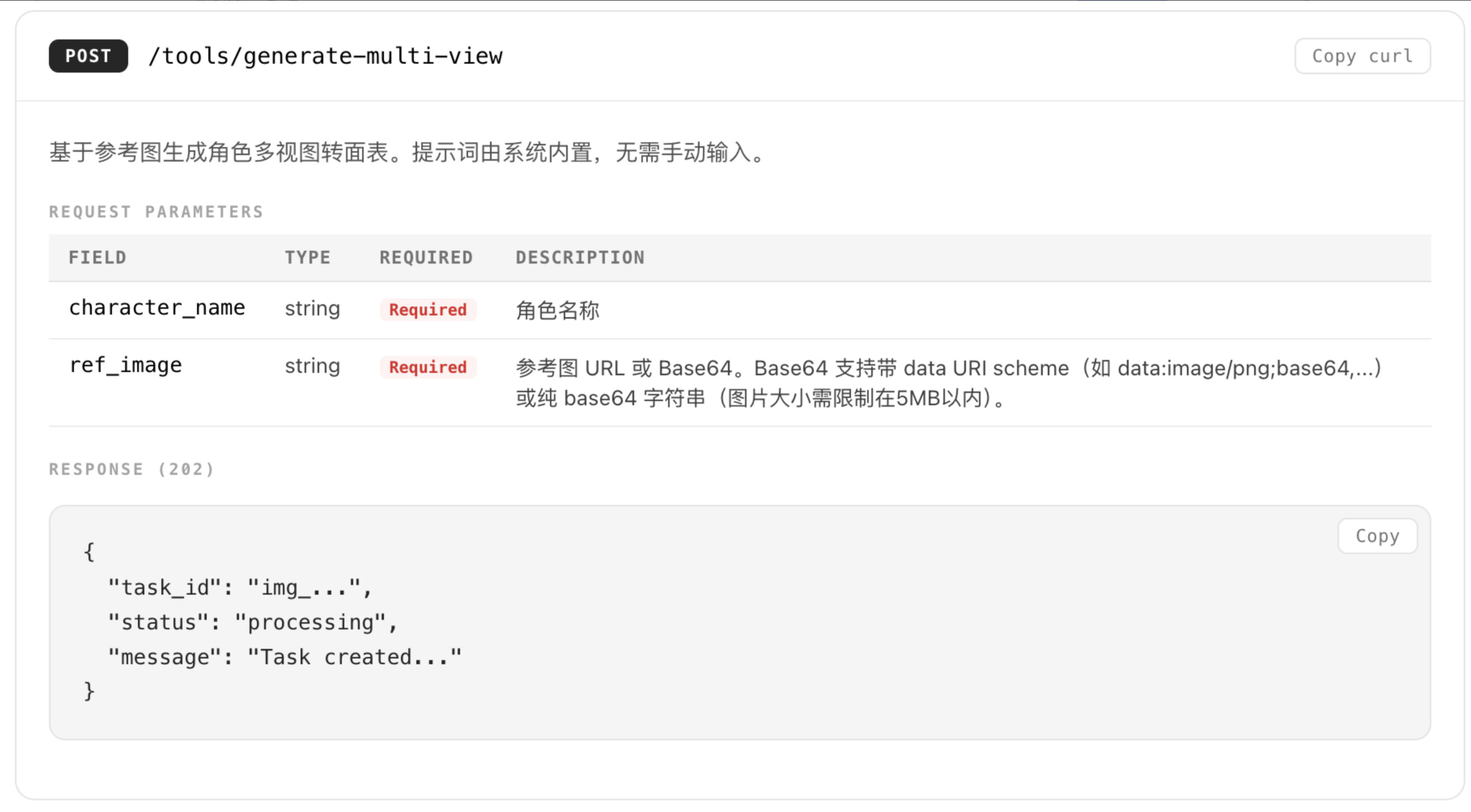Click the REQUEST PARAMETERS section heading

point(156,212)
